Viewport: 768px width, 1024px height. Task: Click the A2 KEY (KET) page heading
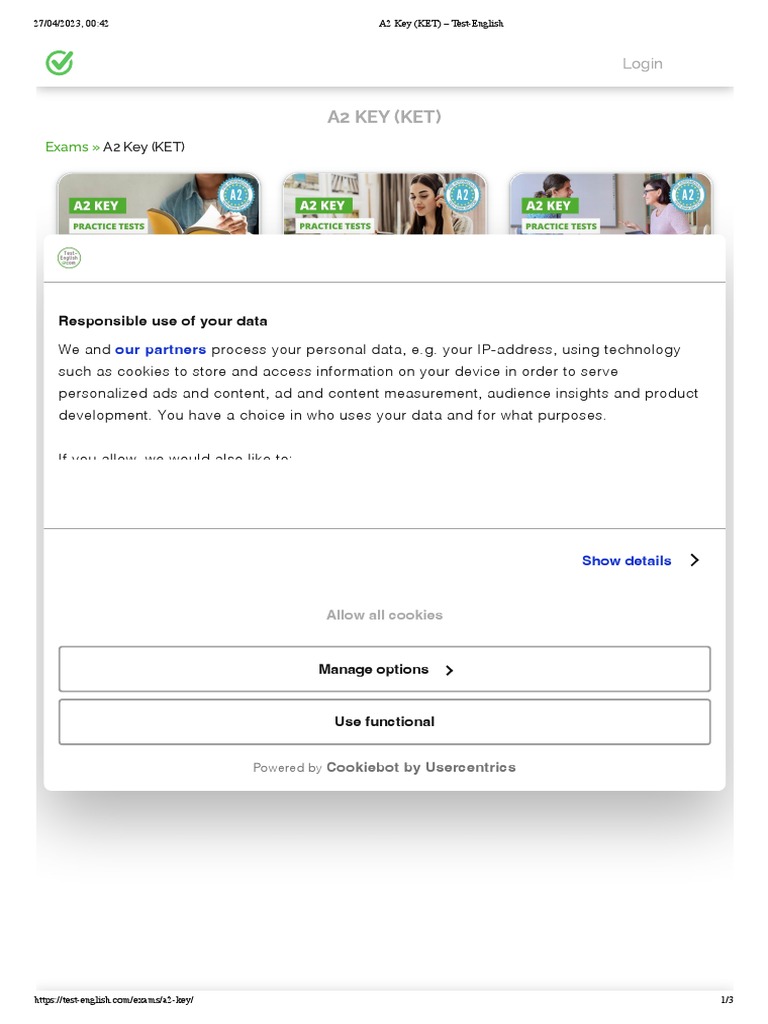coord(385,117)
